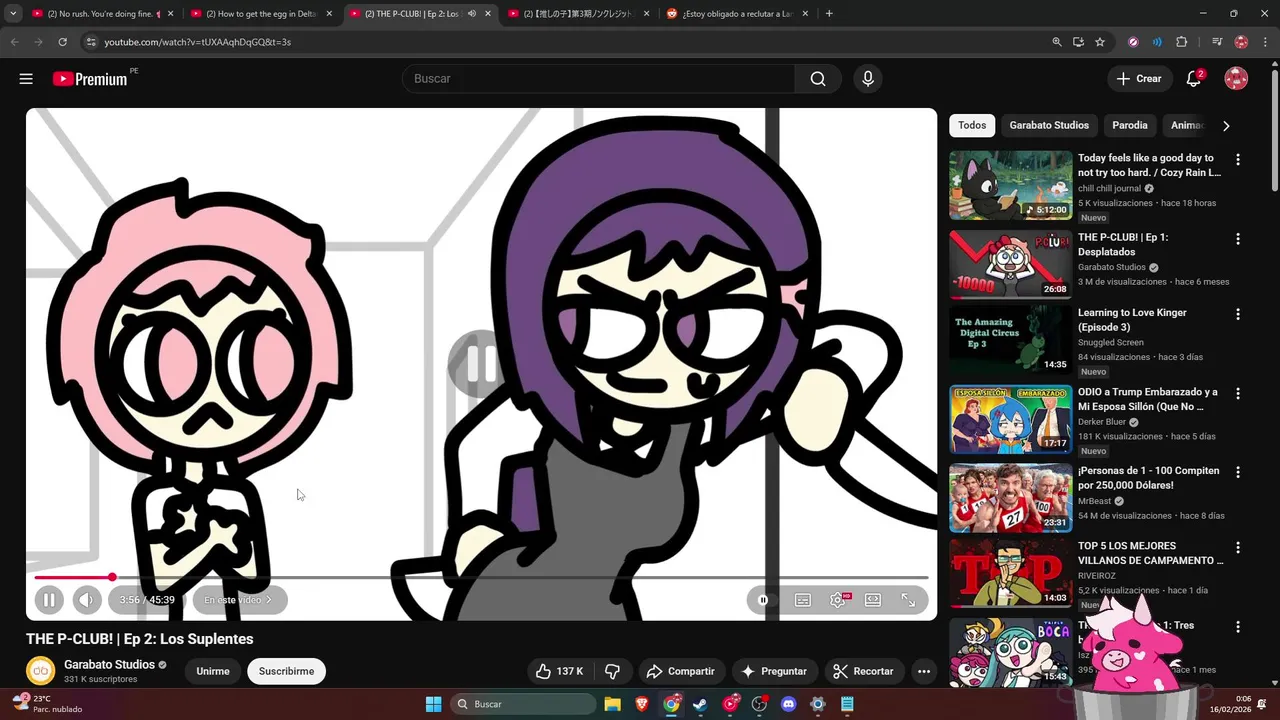Image resolution: width=1280 pixels, height=720 pixels.
Task: Subscribe using the Suscribirme button
Action: [286, 671]
